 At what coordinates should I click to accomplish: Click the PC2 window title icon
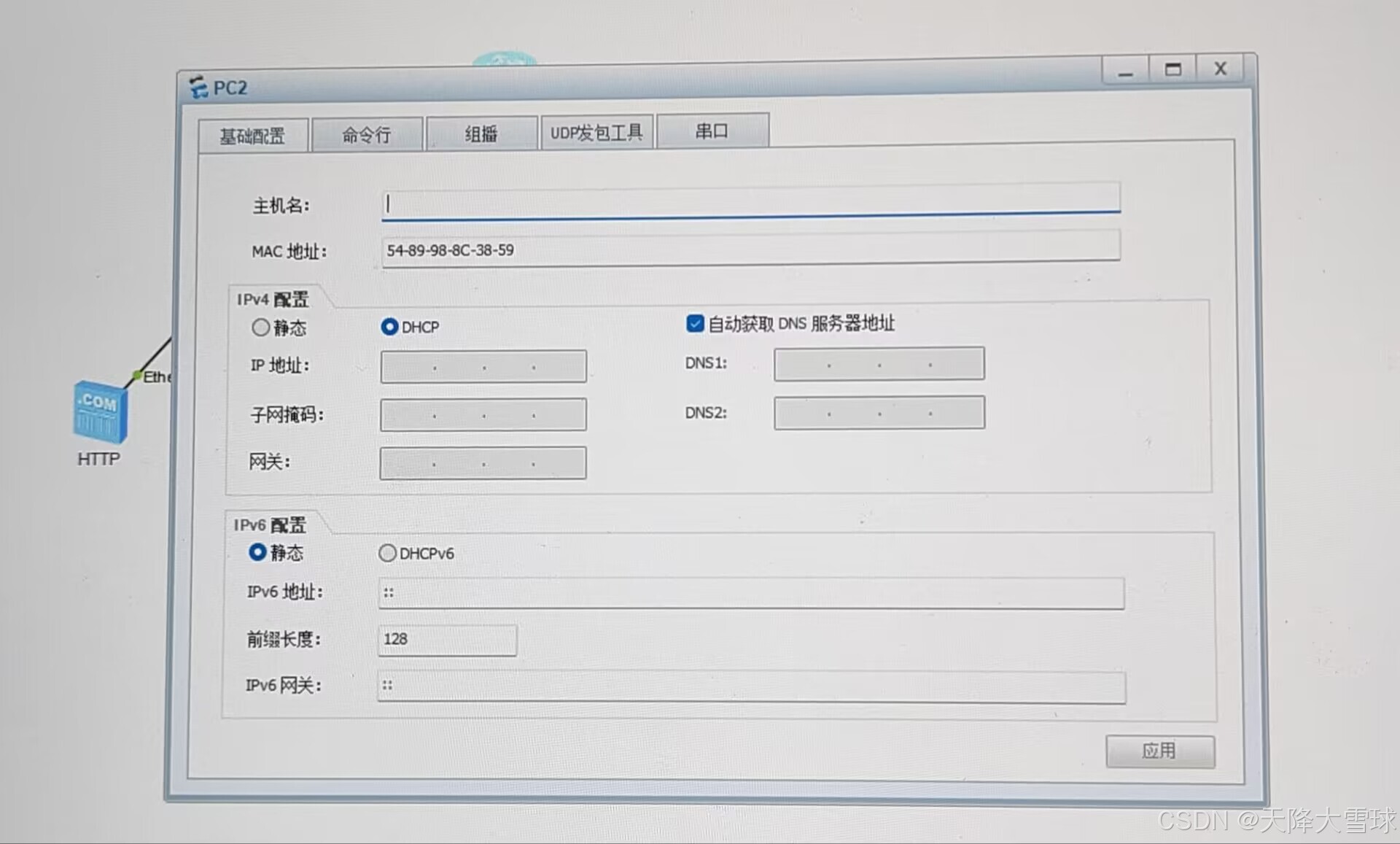[x=198, y=87]
